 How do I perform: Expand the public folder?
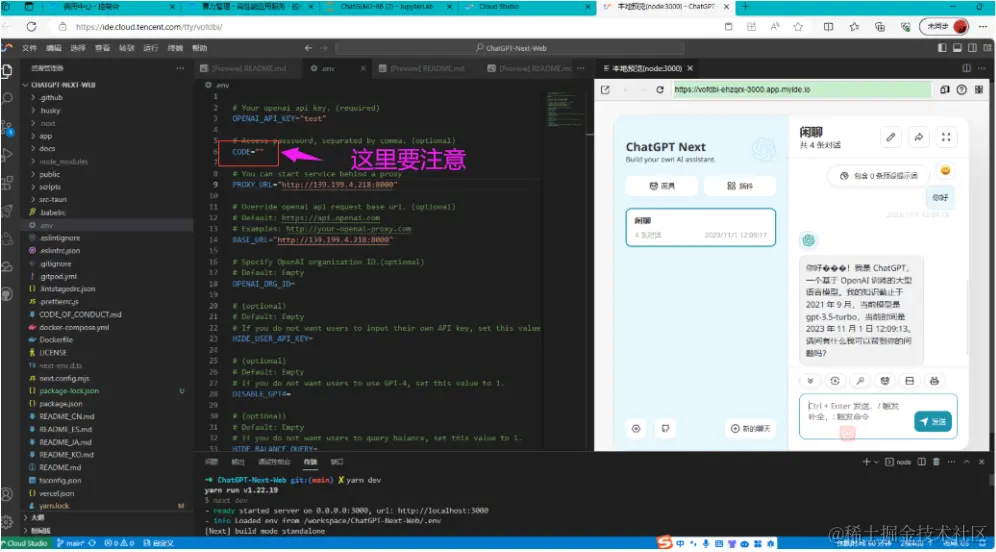tap(50, 174)
